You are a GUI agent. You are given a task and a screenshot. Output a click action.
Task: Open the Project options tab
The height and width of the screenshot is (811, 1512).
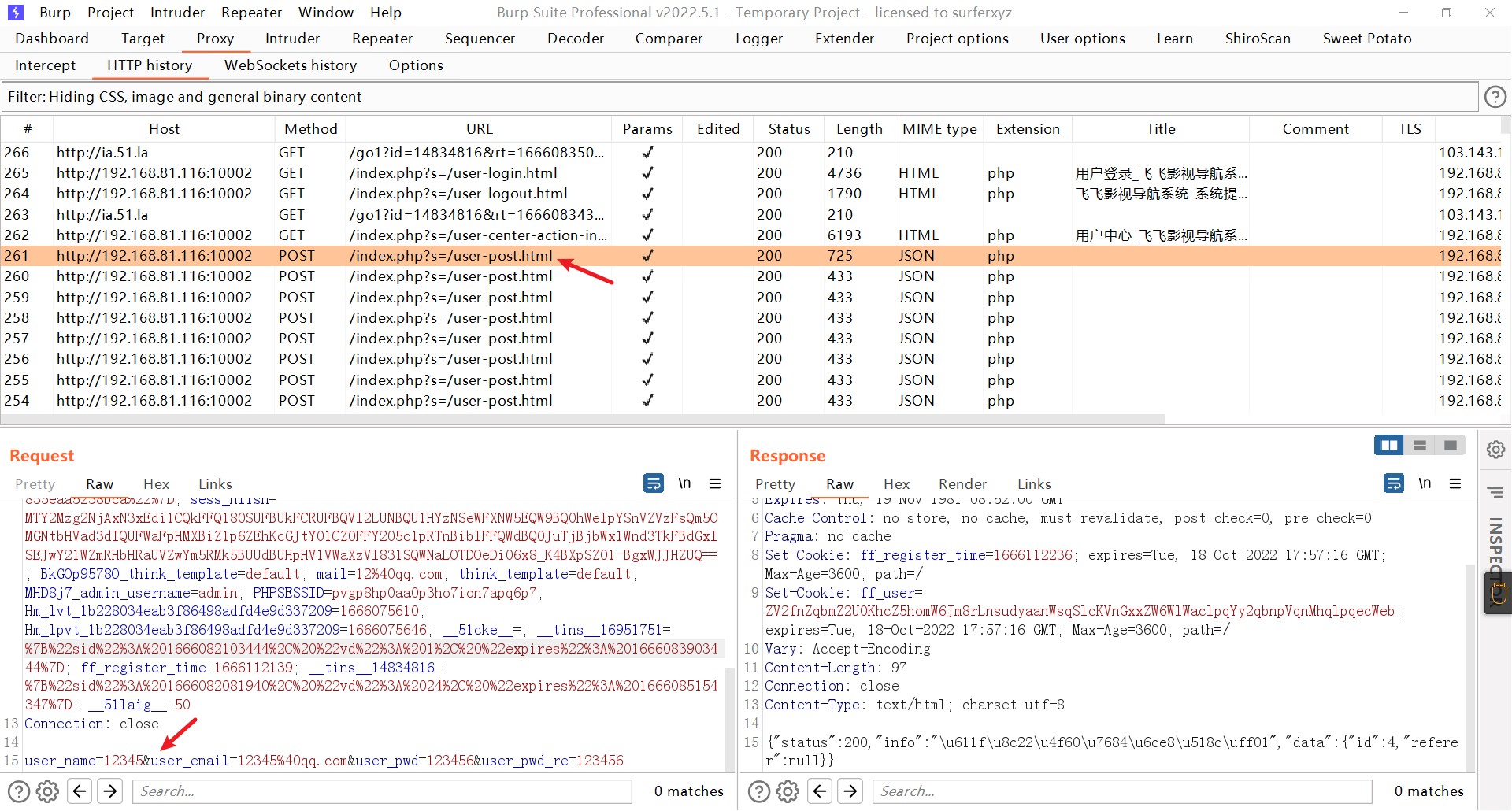(957, 39)
